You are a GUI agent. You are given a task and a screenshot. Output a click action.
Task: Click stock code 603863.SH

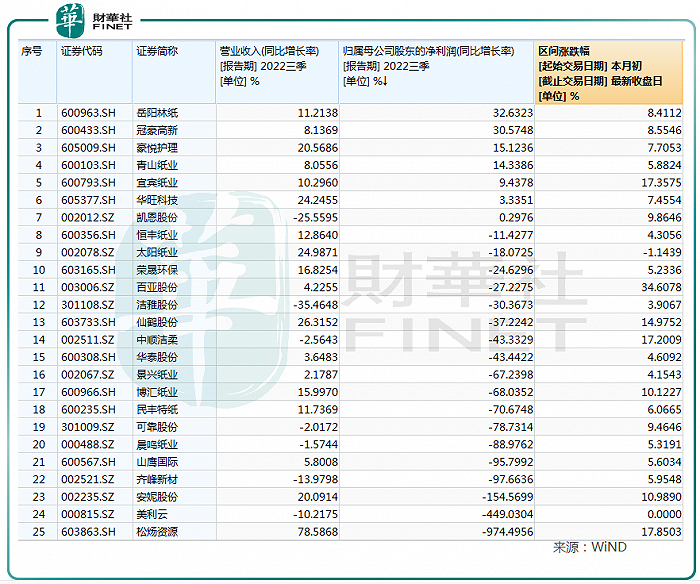[88, 532]
